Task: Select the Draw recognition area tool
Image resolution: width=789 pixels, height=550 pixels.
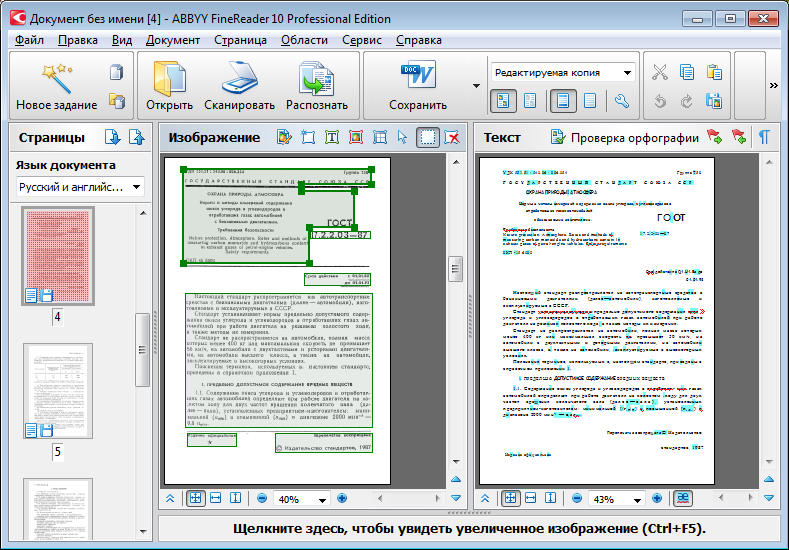Action: click(308, 137)
